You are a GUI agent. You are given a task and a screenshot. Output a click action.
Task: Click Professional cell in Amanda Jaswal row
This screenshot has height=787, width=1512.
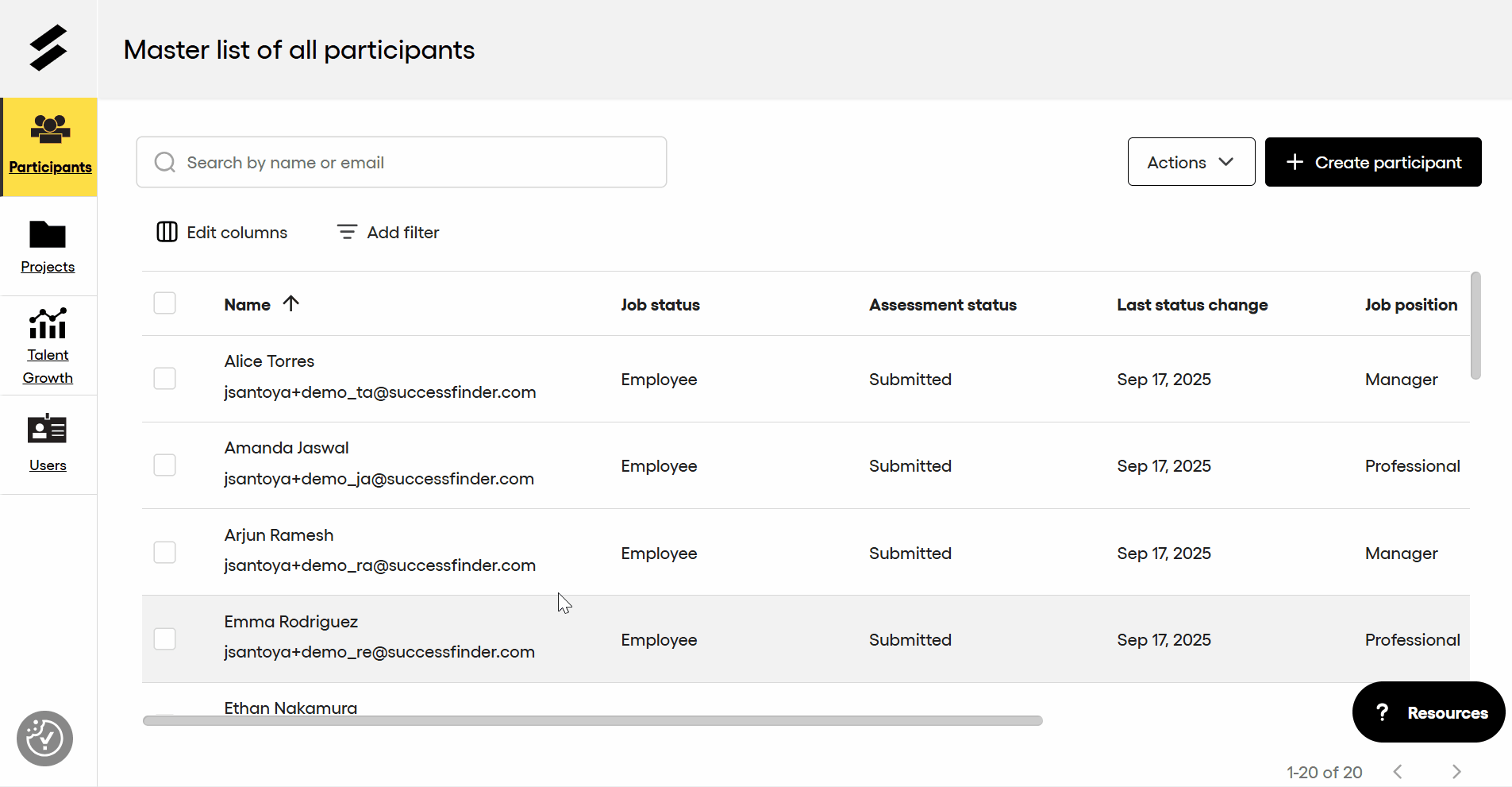click(x=1413, y=466)
